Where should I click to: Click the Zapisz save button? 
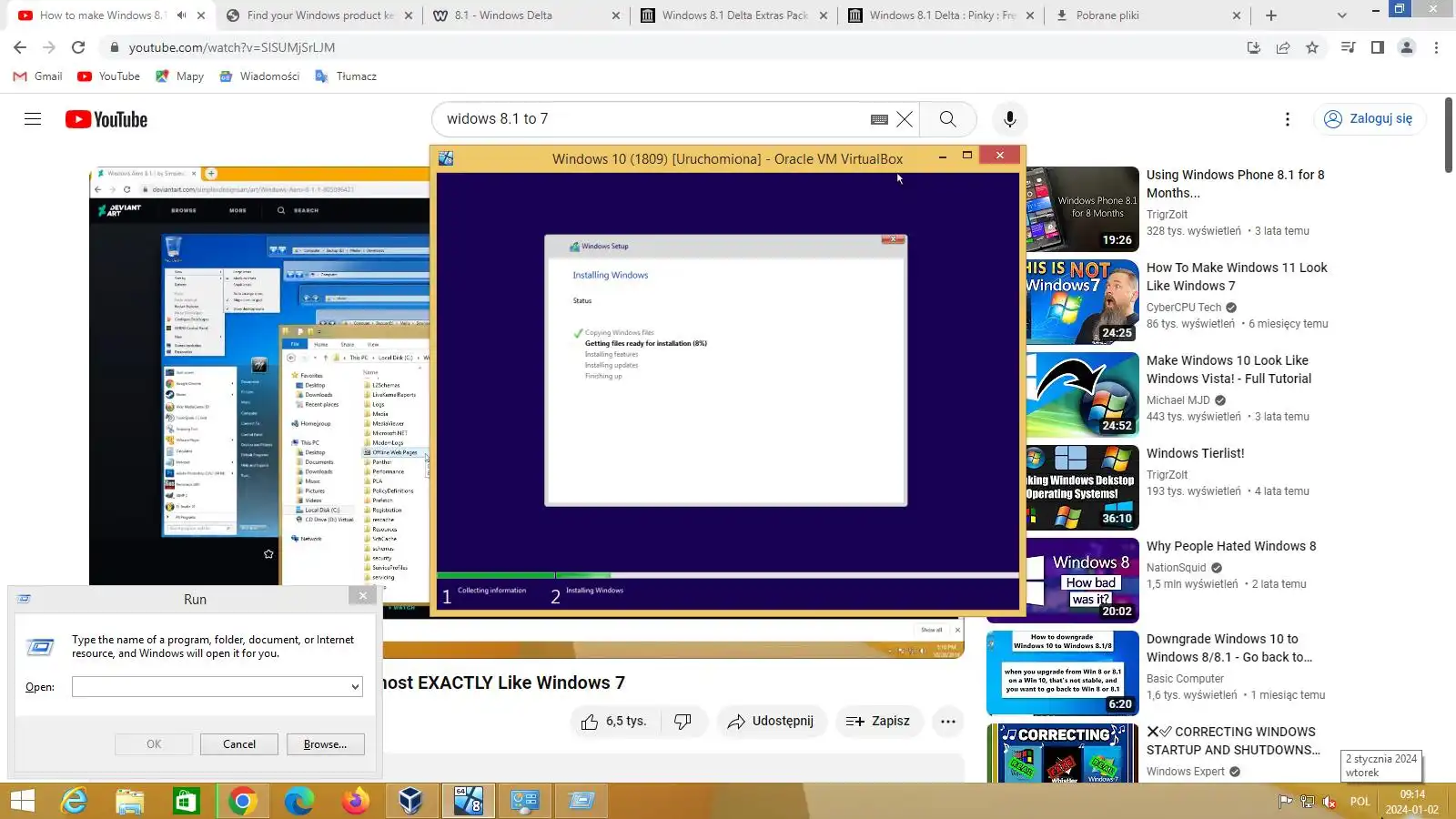878,722
